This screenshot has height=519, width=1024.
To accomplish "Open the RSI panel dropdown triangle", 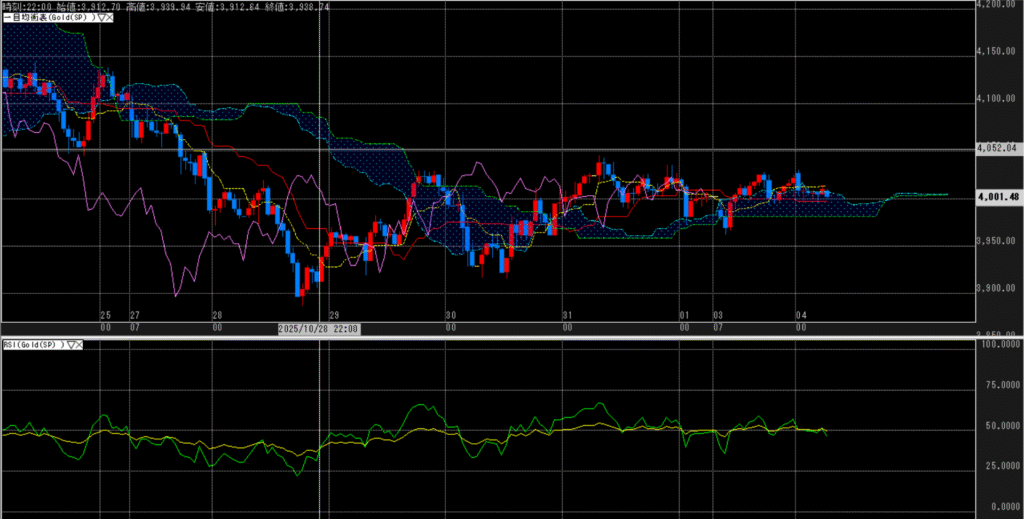I will click(71, 344).
